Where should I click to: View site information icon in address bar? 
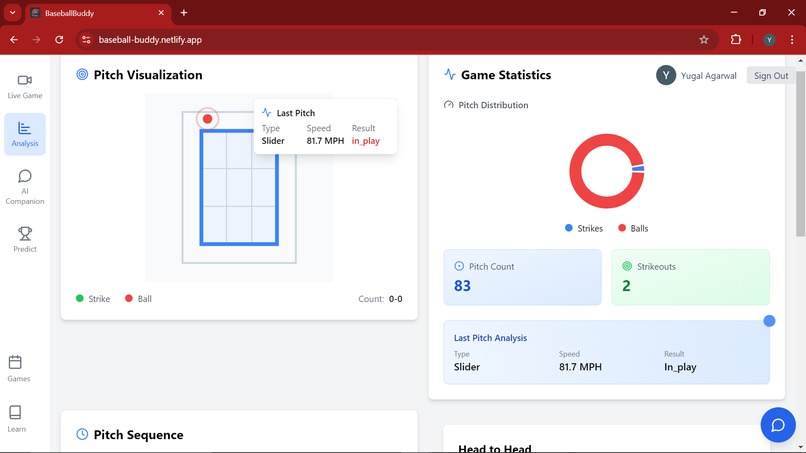[86, 40]
